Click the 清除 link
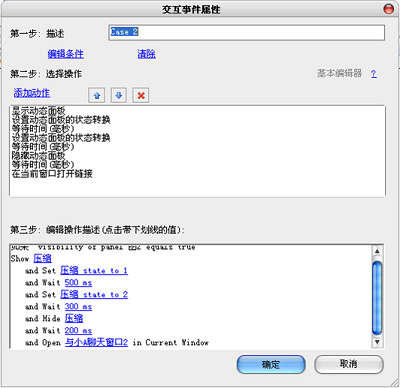The image size is (400, 388). click(146, 54)
